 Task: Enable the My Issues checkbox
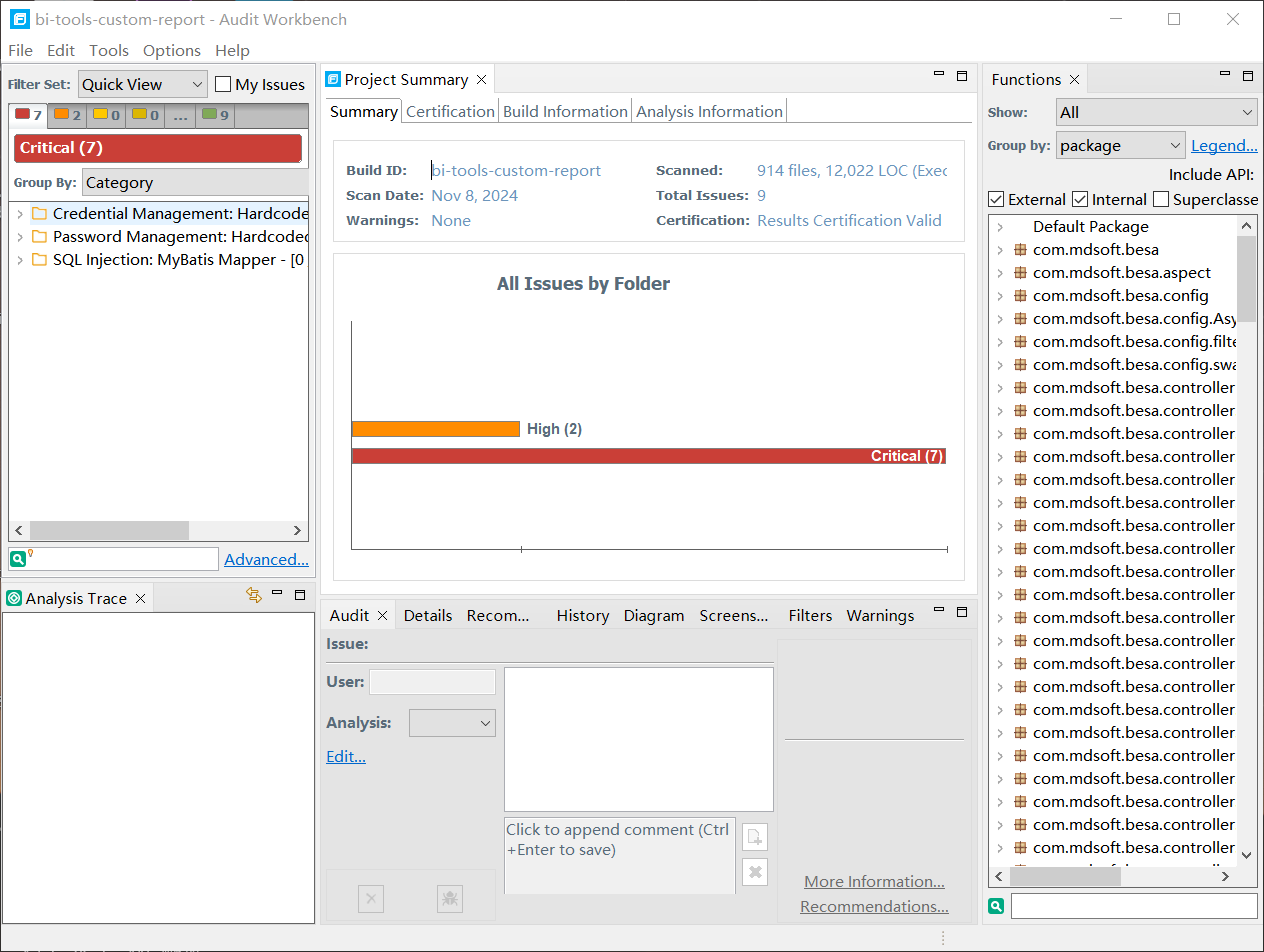coord(224,85)
